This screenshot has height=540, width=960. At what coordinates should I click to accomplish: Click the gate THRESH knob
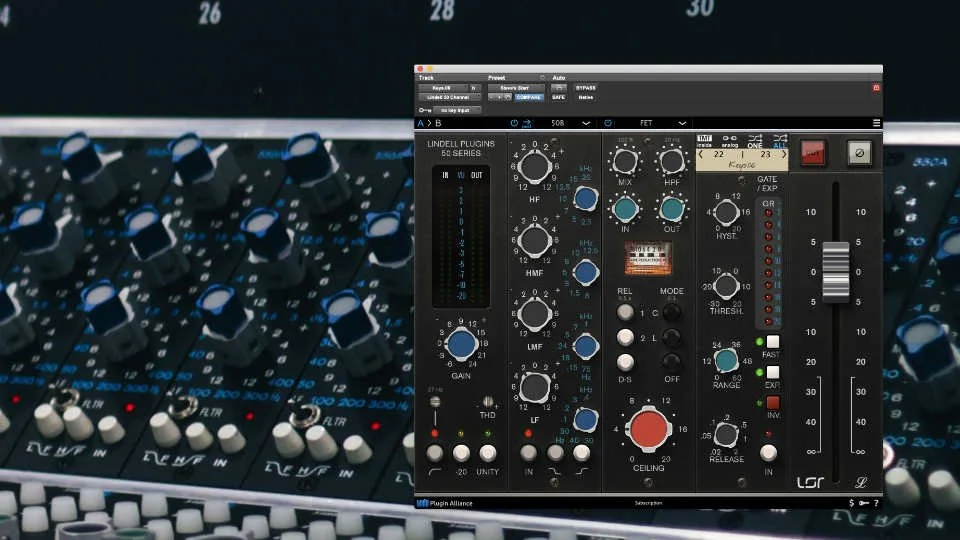pos(726,286)
